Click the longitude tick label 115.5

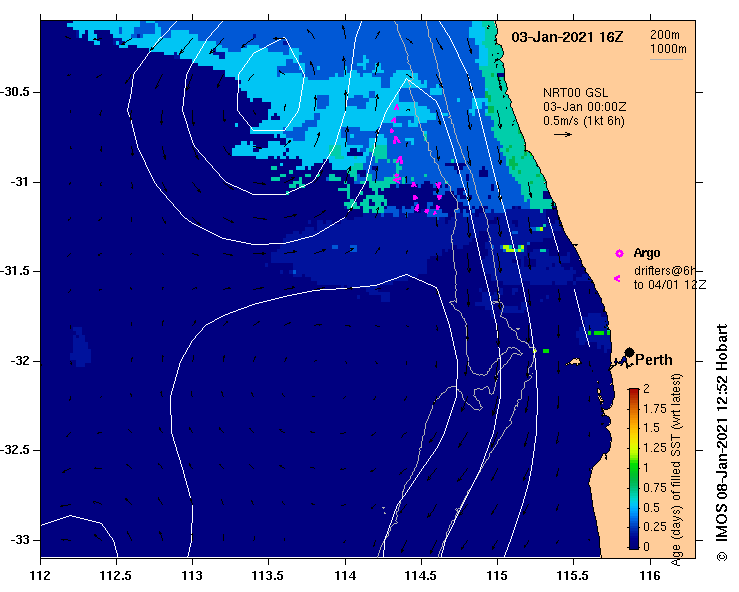click(x=574, y=576)
